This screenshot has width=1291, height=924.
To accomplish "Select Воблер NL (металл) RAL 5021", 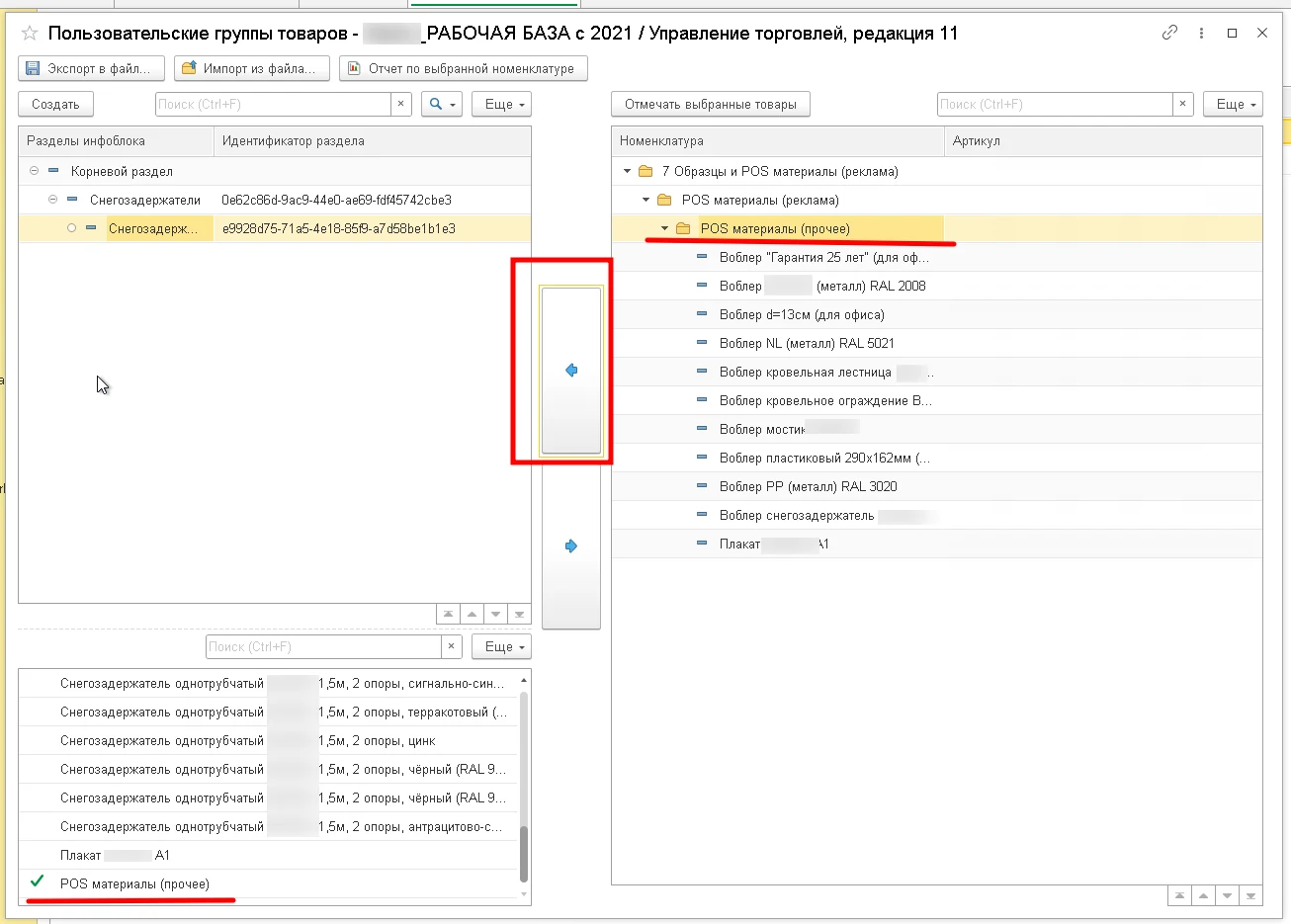I will (937, 343).
